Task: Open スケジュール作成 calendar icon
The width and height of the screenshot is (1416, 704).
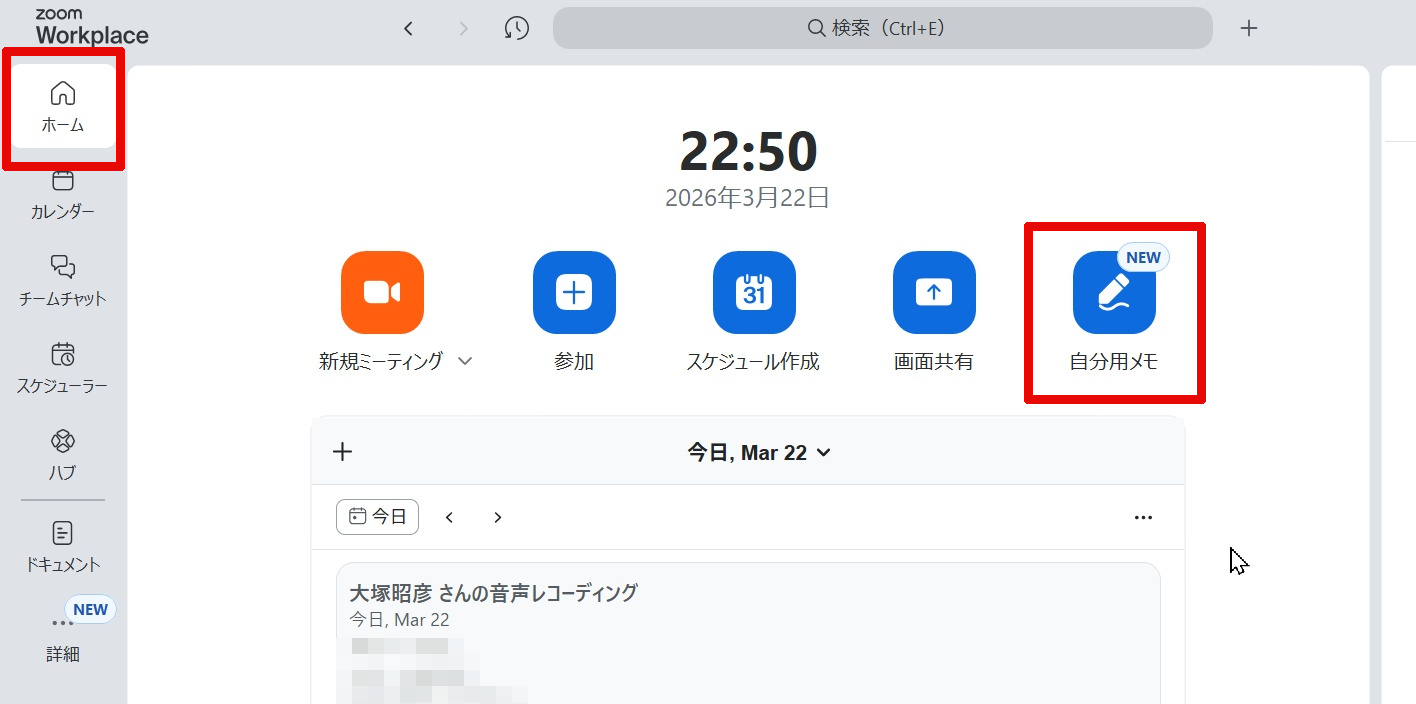Action: pos(754,292)
